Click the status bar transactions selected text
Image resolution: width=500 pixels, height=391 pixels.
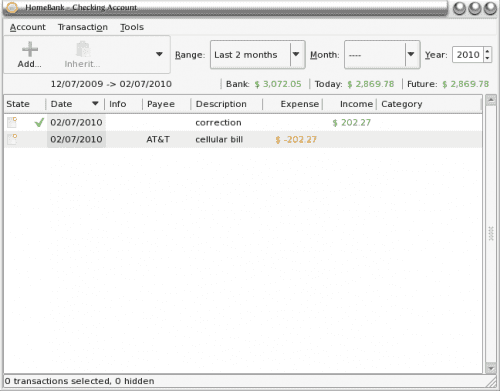[x=79, y=381]
